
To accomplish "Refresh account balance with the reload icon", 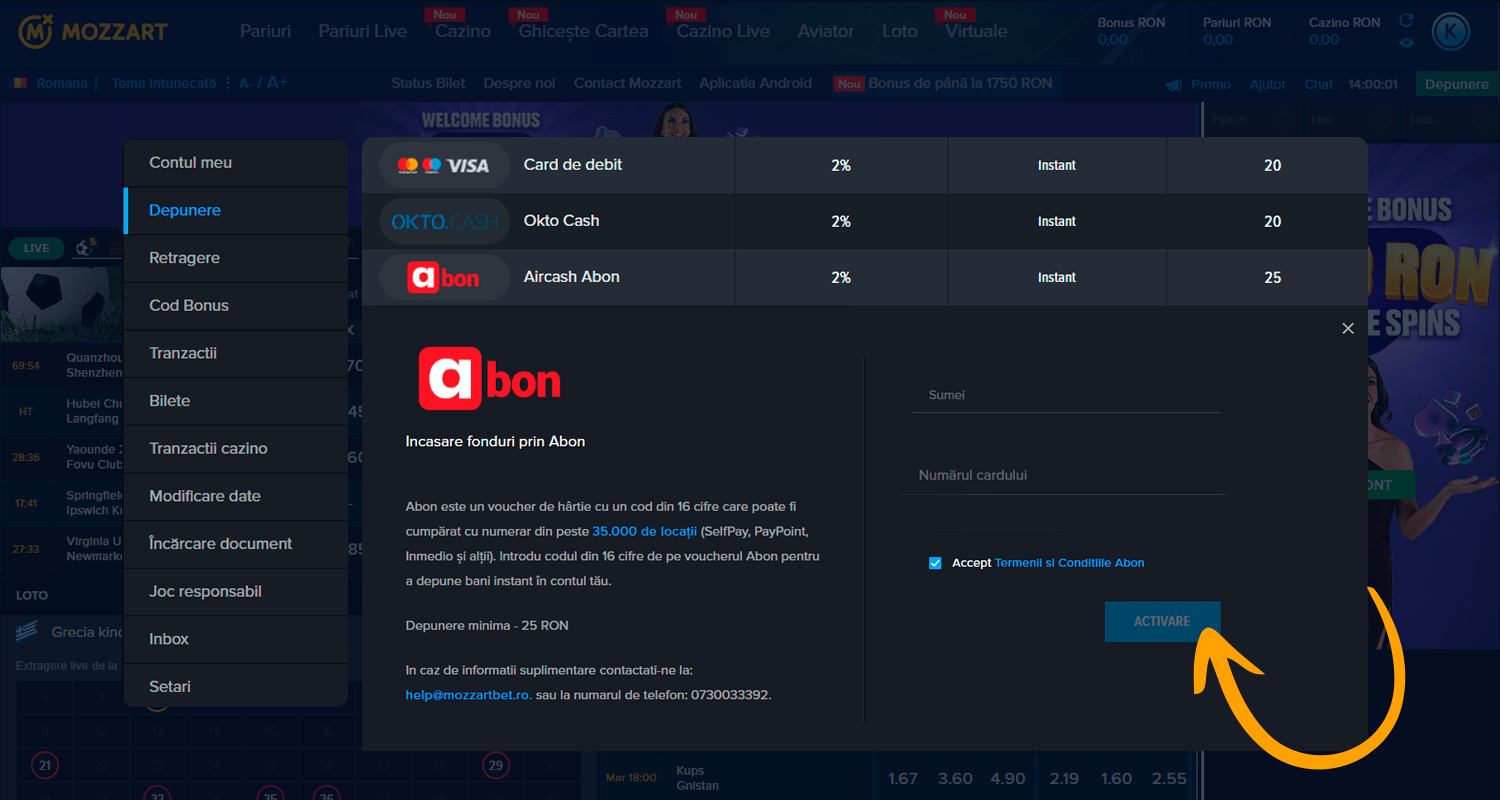I will click(1406, 21).
